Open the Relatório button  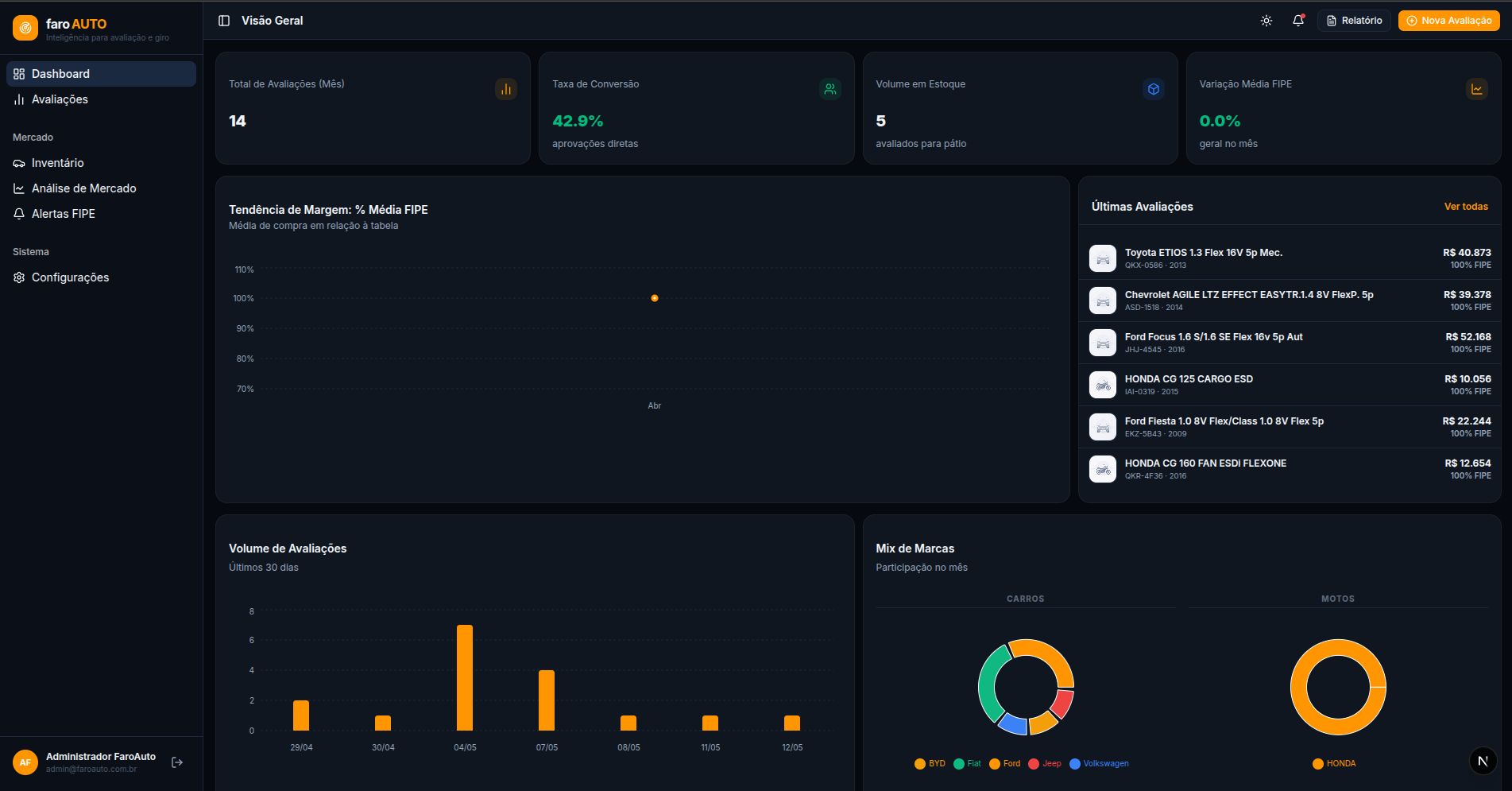[x=1354, y=21]
